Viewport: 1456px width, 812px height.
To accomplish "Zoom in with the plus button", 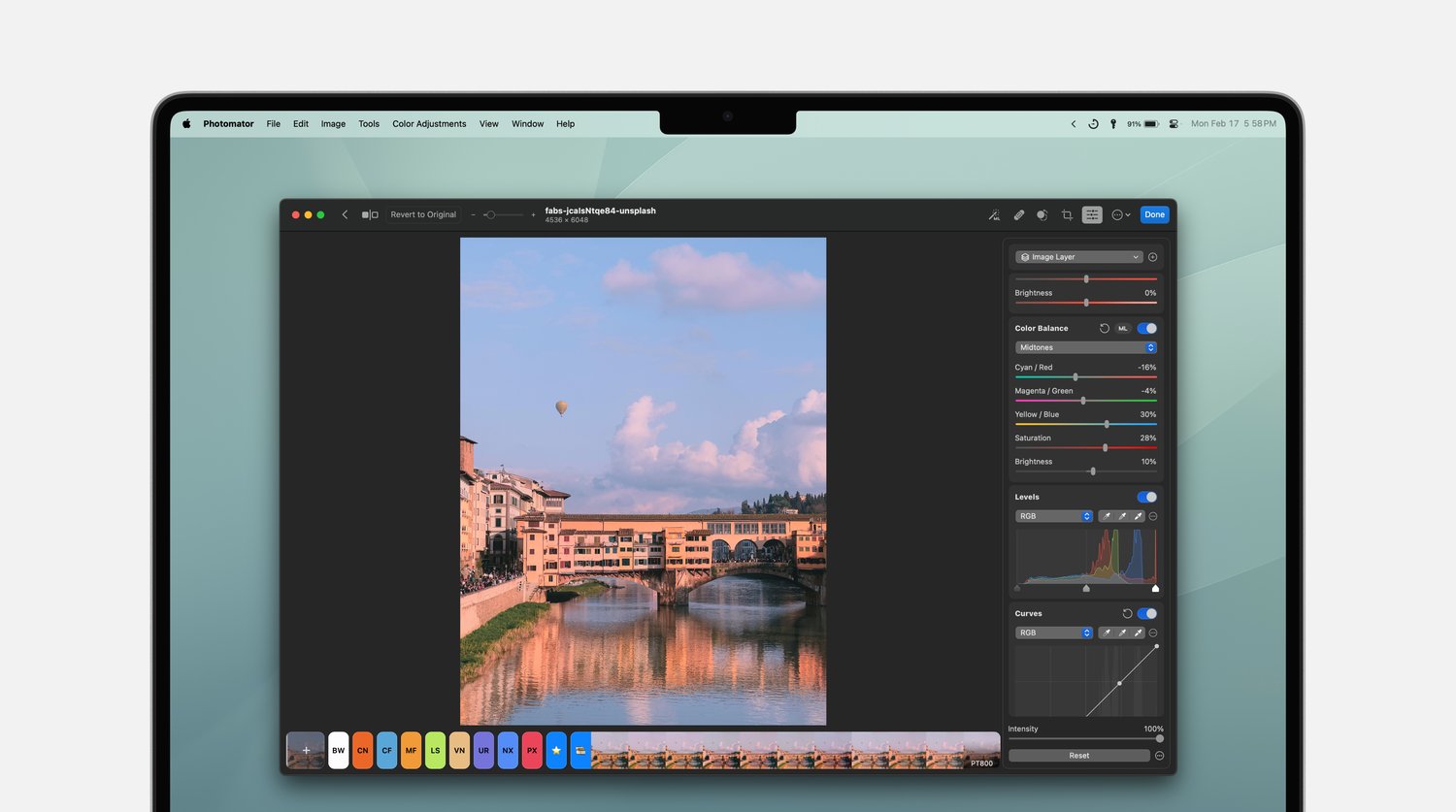I will pos(533,215).
